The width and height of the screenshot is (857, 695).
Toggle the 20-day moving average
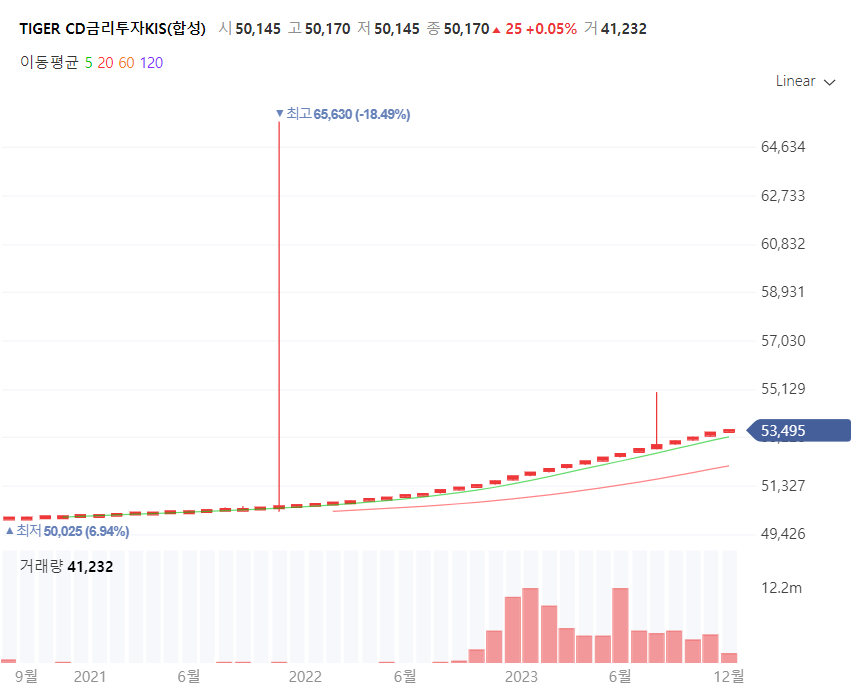(x=105, y=63)
